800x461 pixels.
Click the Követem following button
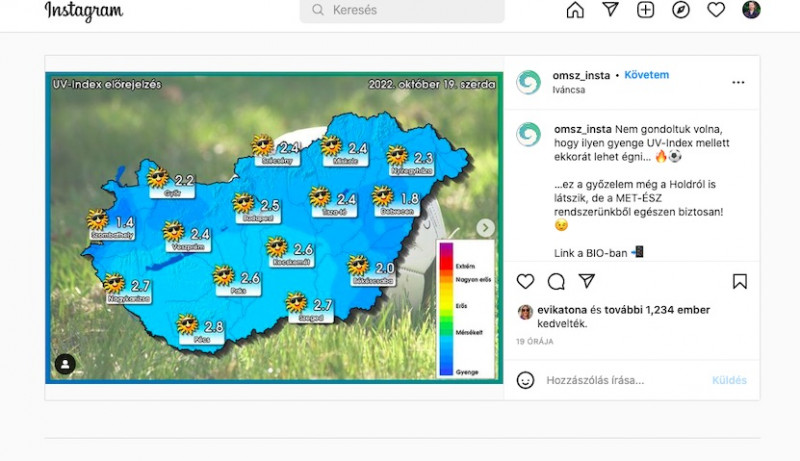(646, 75)
